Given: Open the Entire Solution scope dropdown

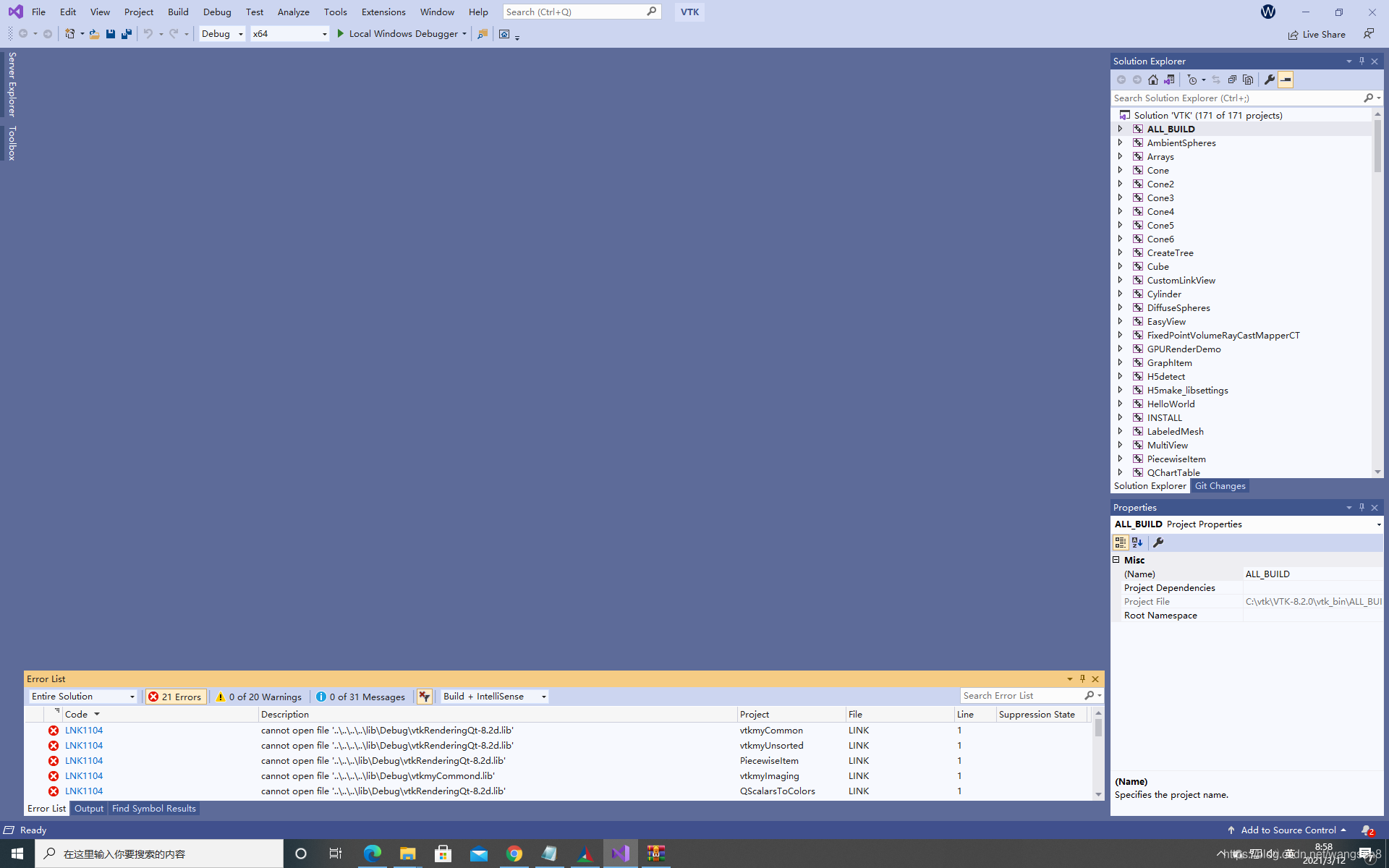Looking at the screenshot, I should [x=83, y=697].
